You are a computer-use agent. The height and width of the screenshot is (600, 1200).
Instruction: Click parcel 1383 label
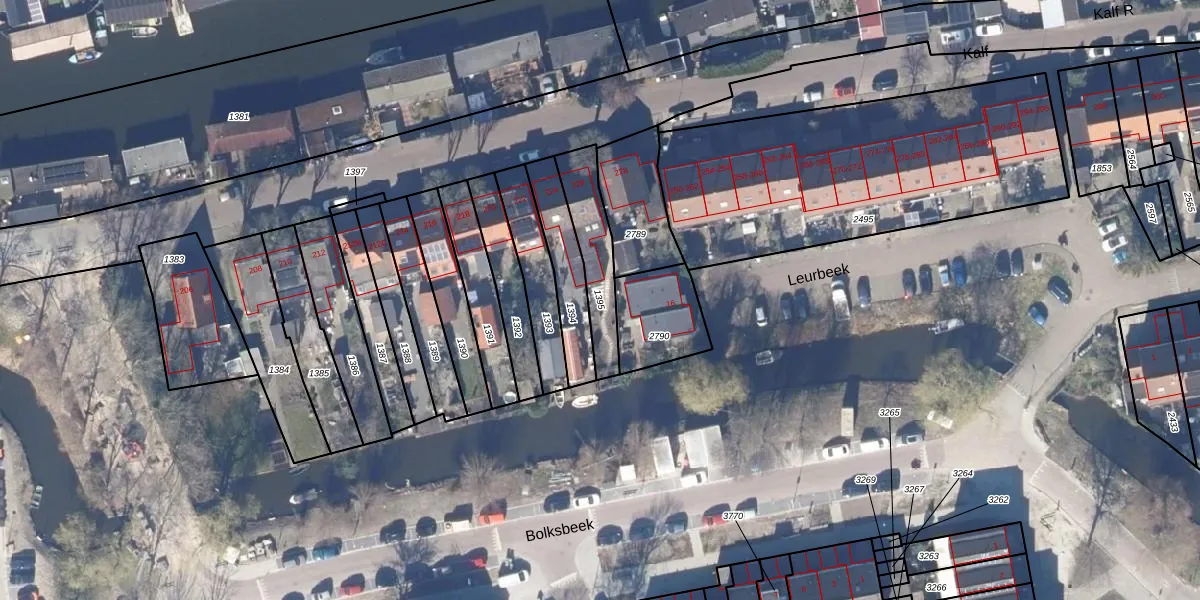(174, 260)
